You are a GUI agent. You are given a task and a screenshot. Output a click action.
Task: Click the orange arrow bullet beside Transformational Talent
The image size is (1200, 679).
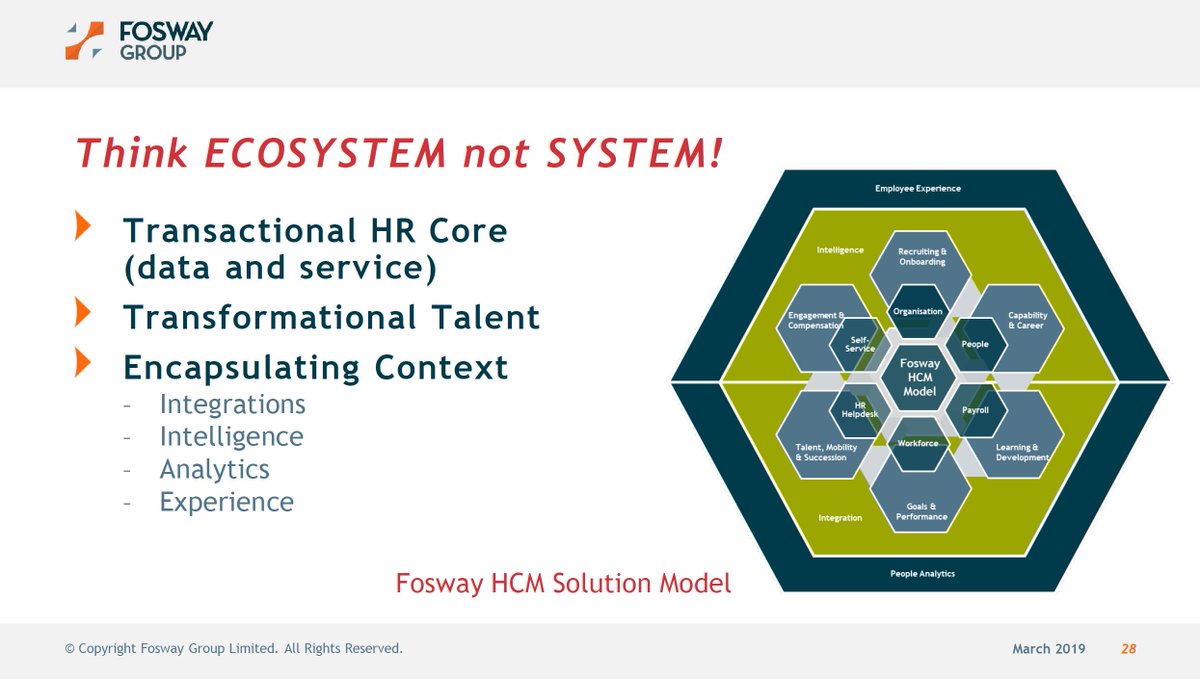[x=83, y=313]
